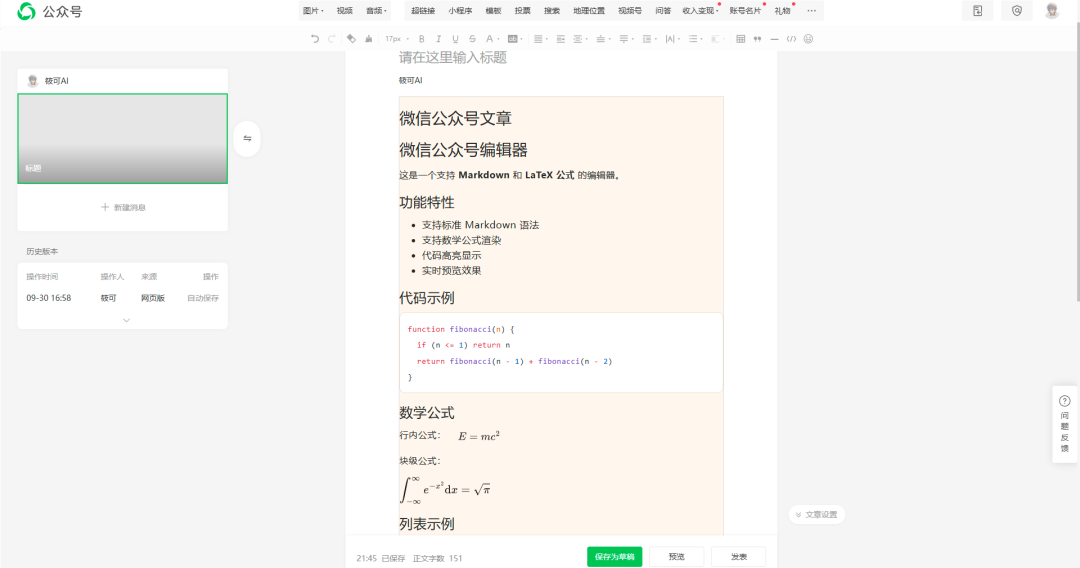Insert a horizontal divider line
This screenshot has width=1080, height=568.
[x=774, y=39]
